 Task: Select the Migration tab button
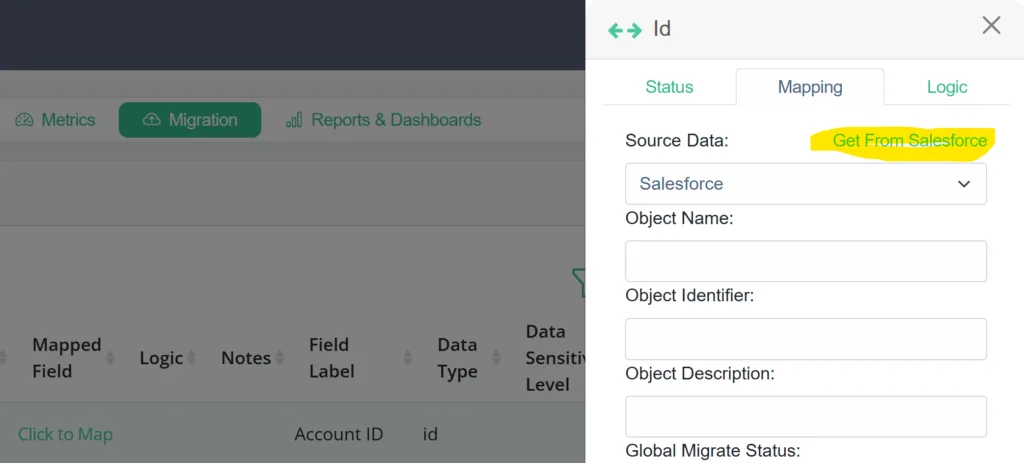click(190, 120)
